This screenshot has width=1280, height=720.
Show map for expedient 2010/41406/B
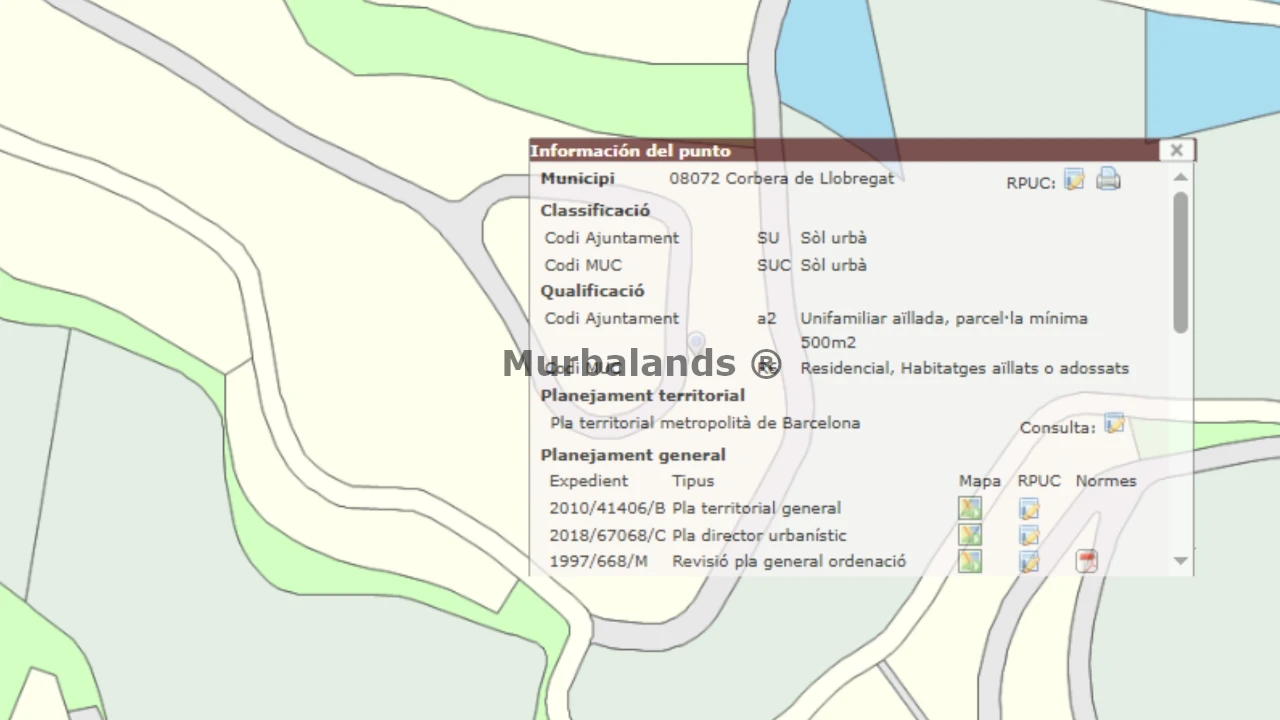tap(970, 508)
